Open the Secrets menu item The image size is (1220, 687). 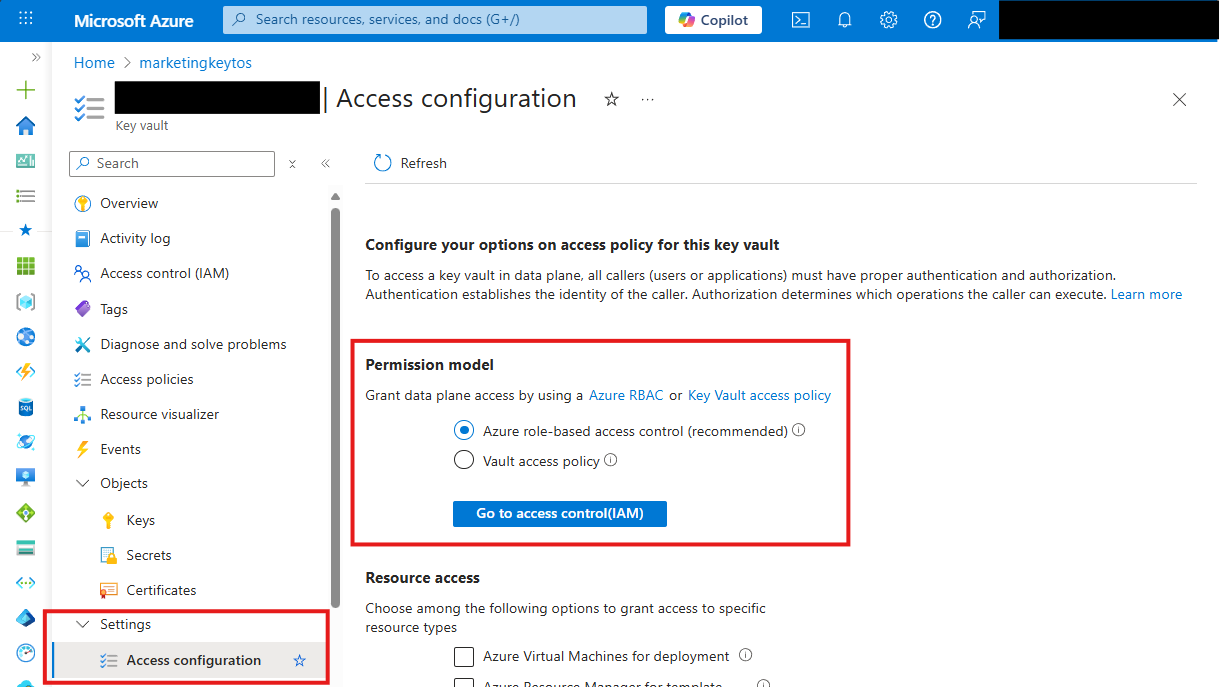tap(148, 555)
